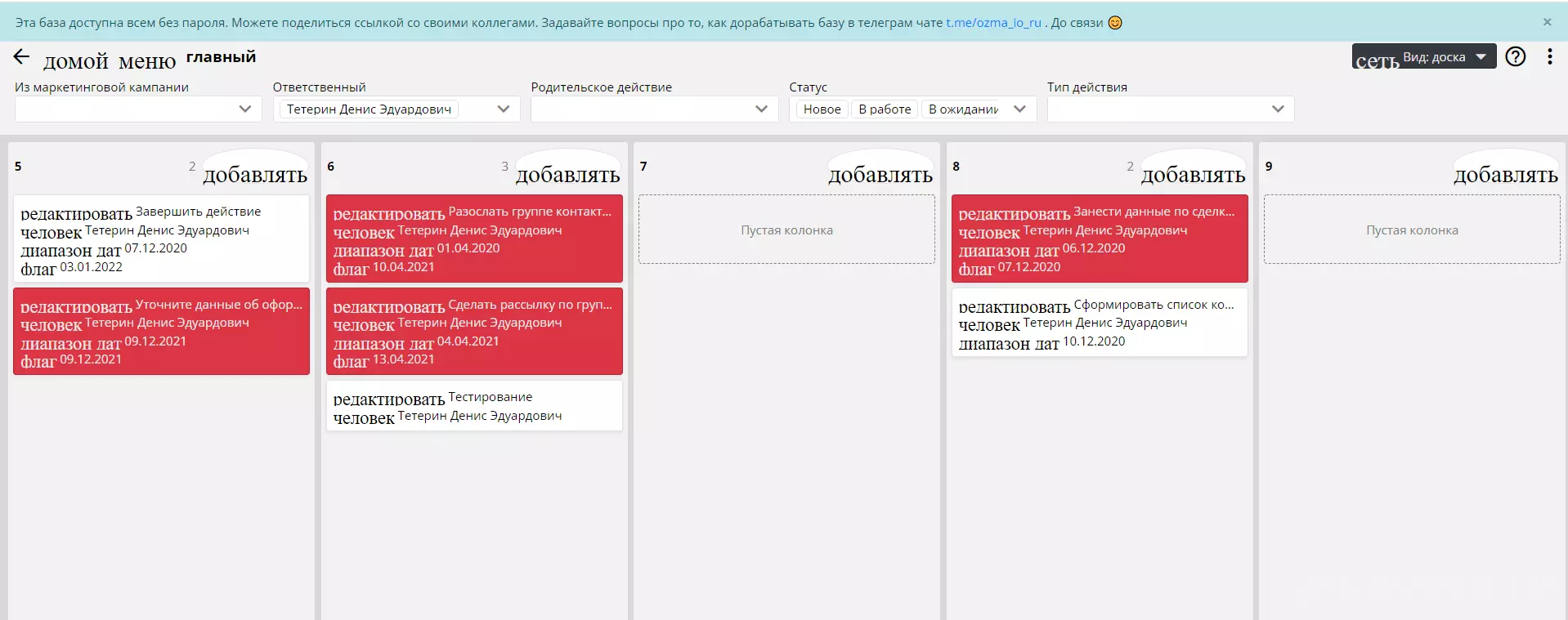Click the empty column 7 placeholder
Image resolution: width=1568 pixels, height=620 pixels.
(786, 230)
